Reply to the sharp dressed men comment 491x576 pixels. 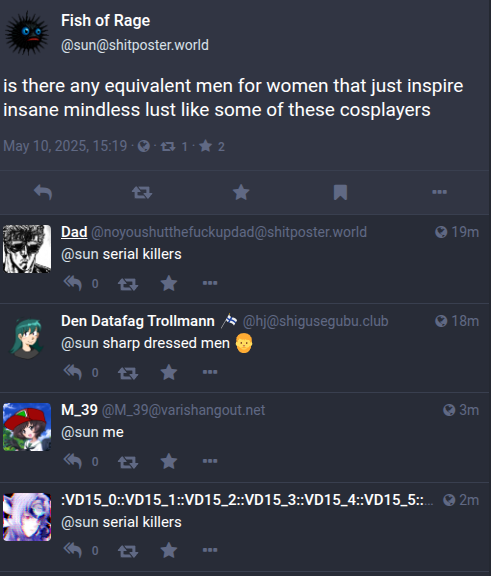72,372
